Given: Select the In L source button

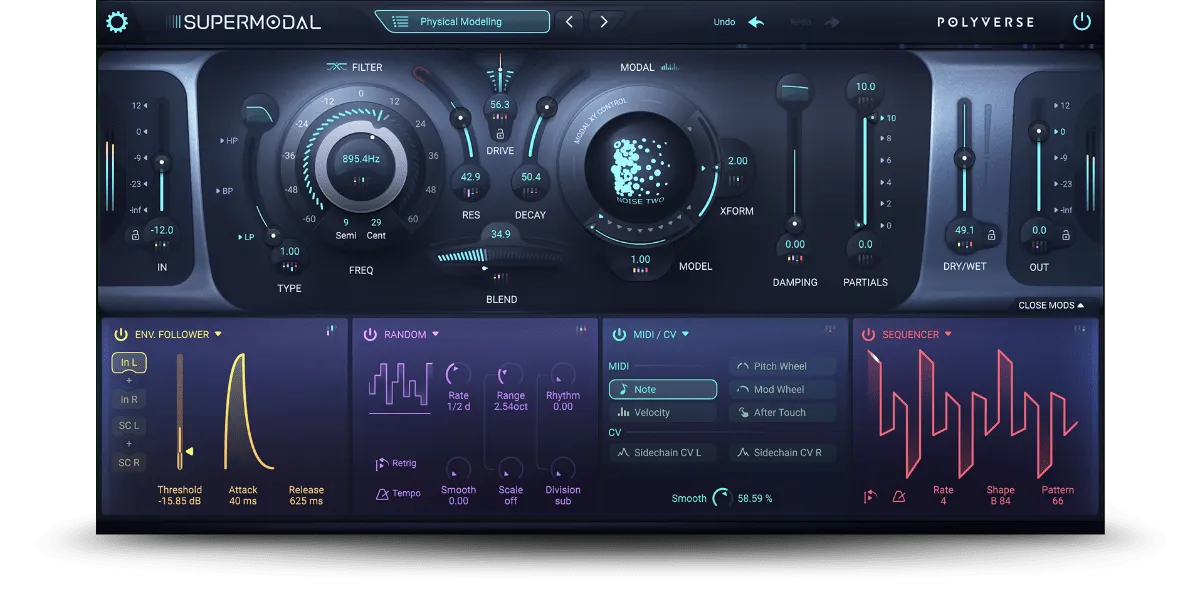Looking at the screenshot, I should click(x=129, y=363).
